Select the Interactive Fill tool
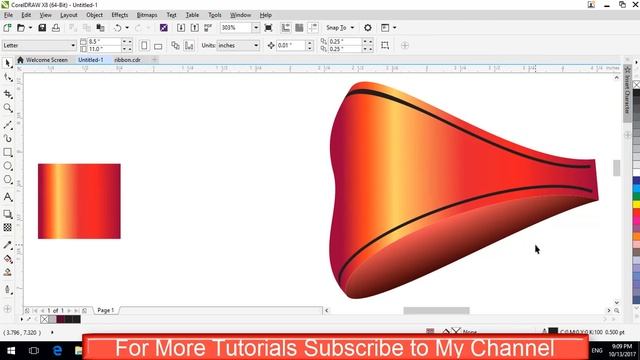Screen dimensions: 640x360 click(x=7, y=258)
